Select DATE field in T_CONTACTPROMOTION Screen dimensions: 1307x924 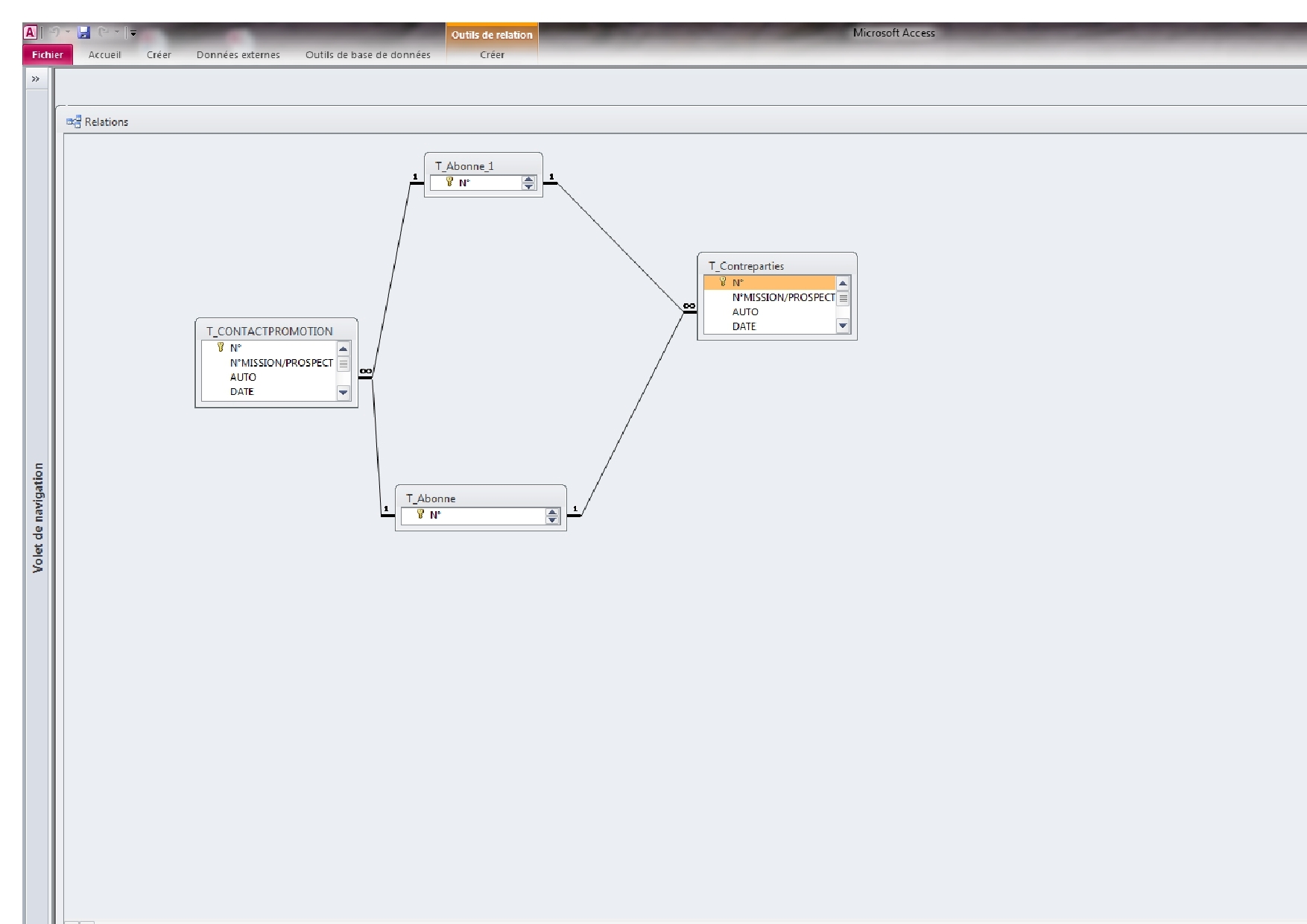tap(269, 392)
